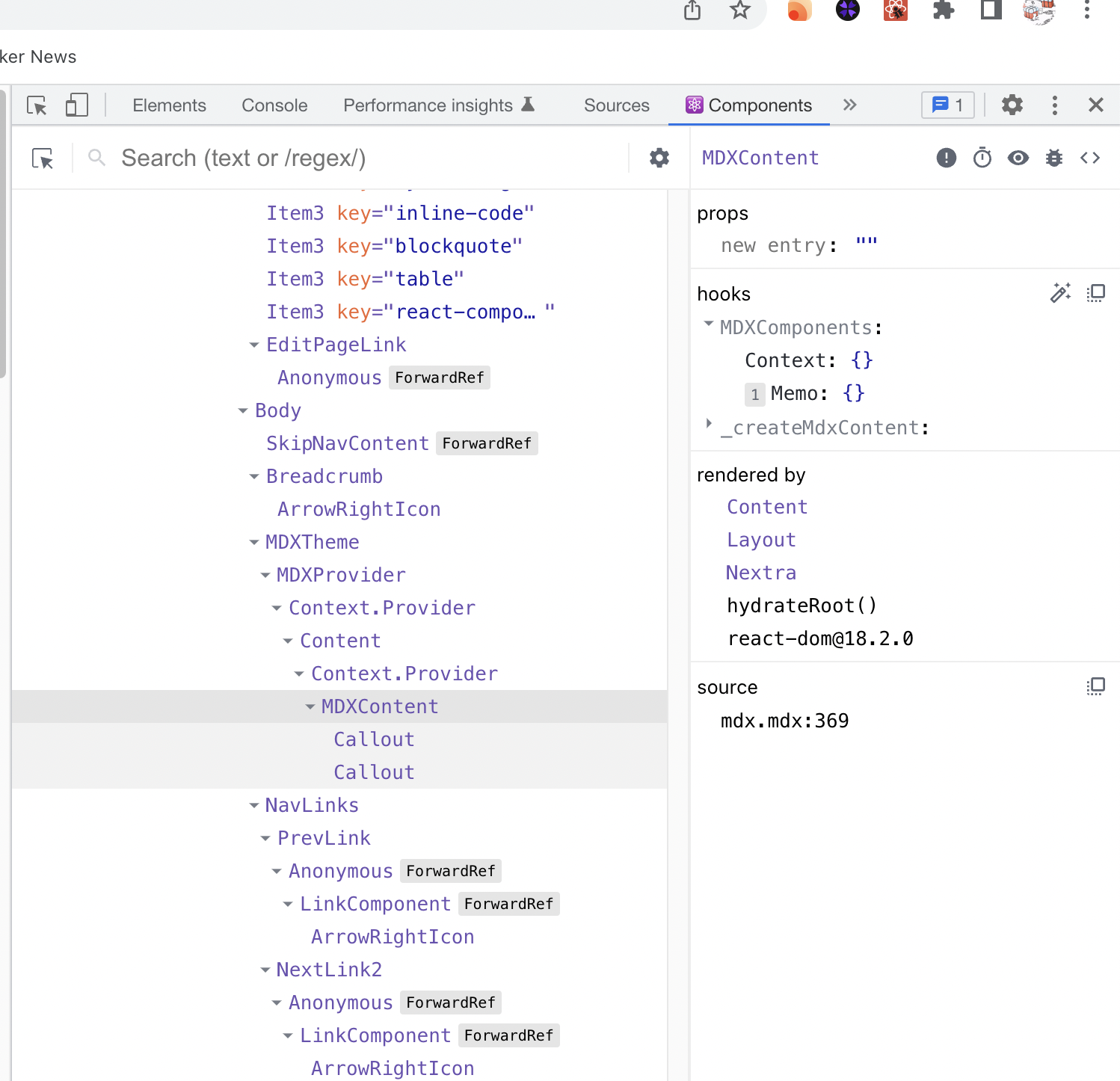
Task: Click the bug icon to log MDXContent data
Action: [1053, 158]
